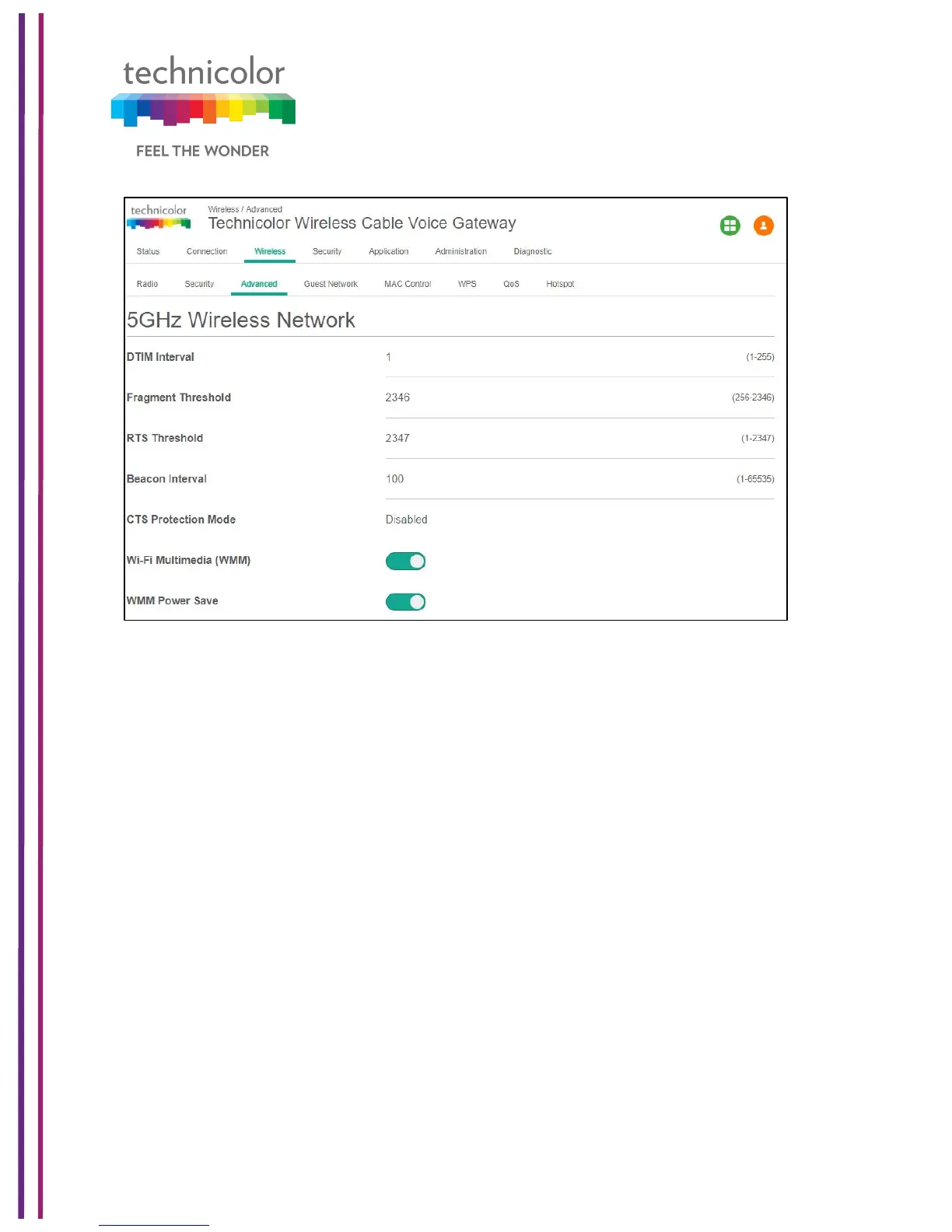Image resolution: width=952 pixels, height=1232 pixels.
Task: Click the (1-65535) range hint
Action: click(755, 479)
